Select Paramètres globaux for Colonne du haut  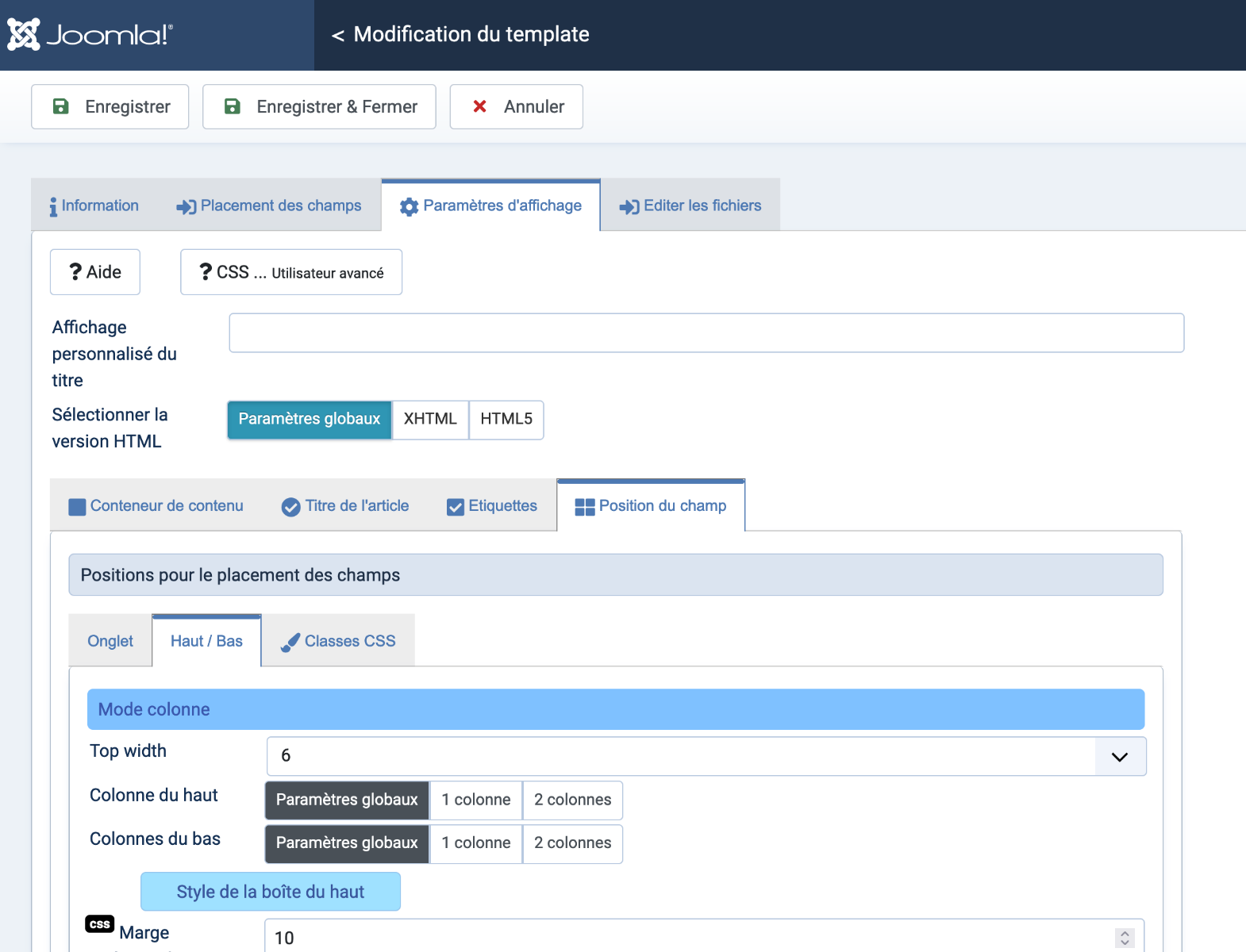click(x=347, y=800)
